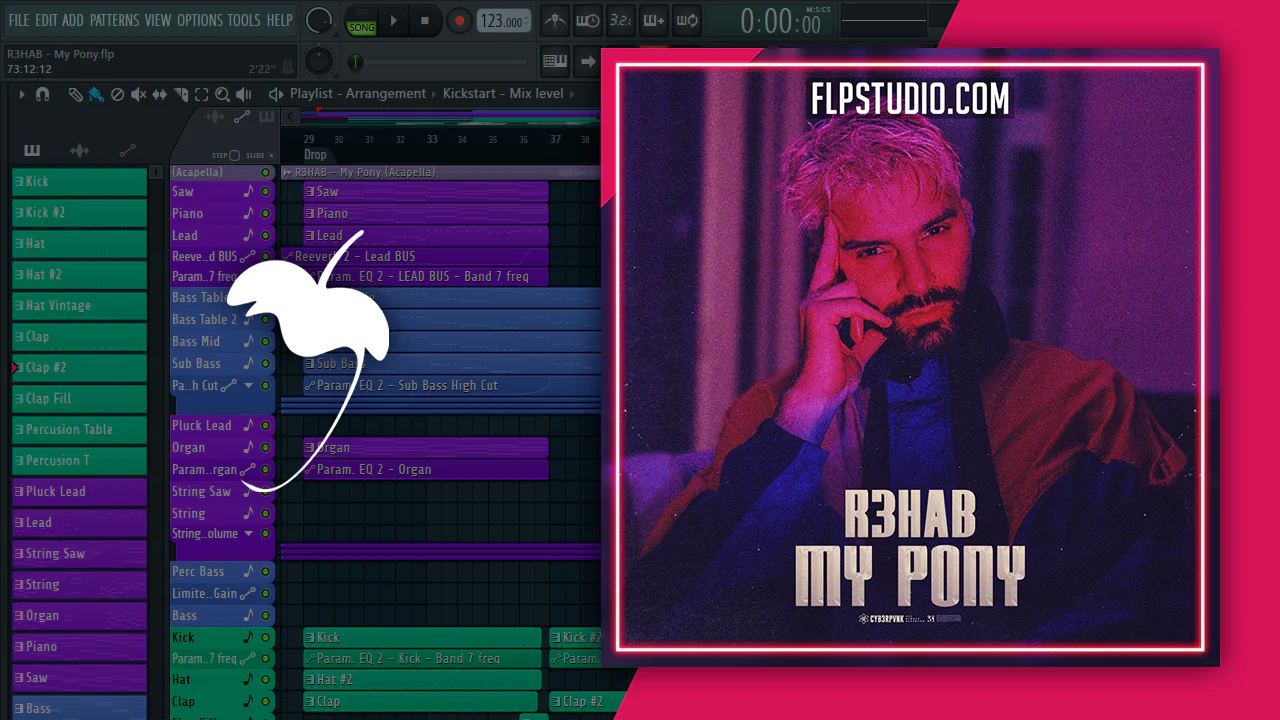Image resolution: width=1280 pixels, height=720 pixels.
Task: Show piano patterns in the picker panel
Action: point(32,150)
